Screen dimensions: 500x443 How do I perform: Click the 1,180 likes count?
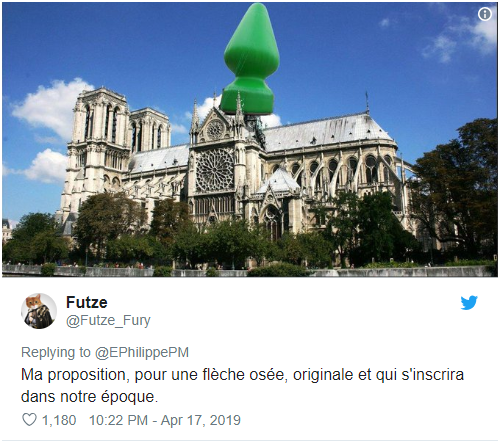point(59,420)
